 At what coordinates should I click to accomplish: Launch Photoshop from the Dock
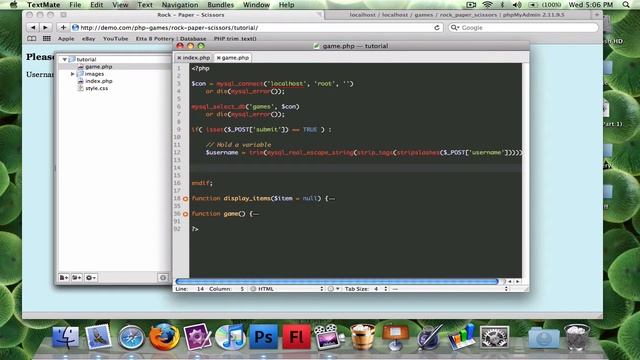[263, 337]
